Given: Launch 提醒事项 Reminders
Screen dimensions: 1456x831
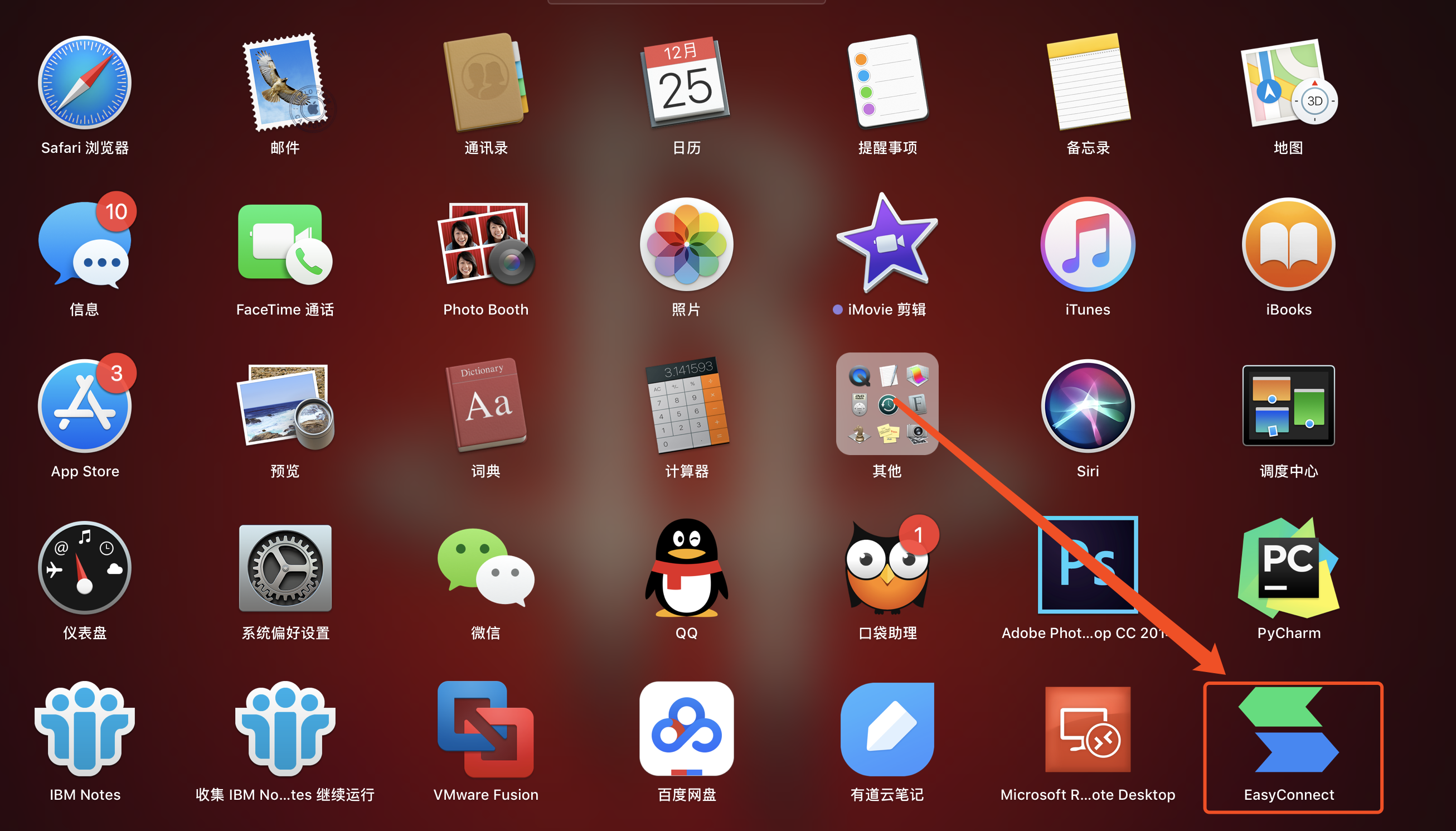Looking at the screenshot, I should pyautogui.click(x=887, y=82).
